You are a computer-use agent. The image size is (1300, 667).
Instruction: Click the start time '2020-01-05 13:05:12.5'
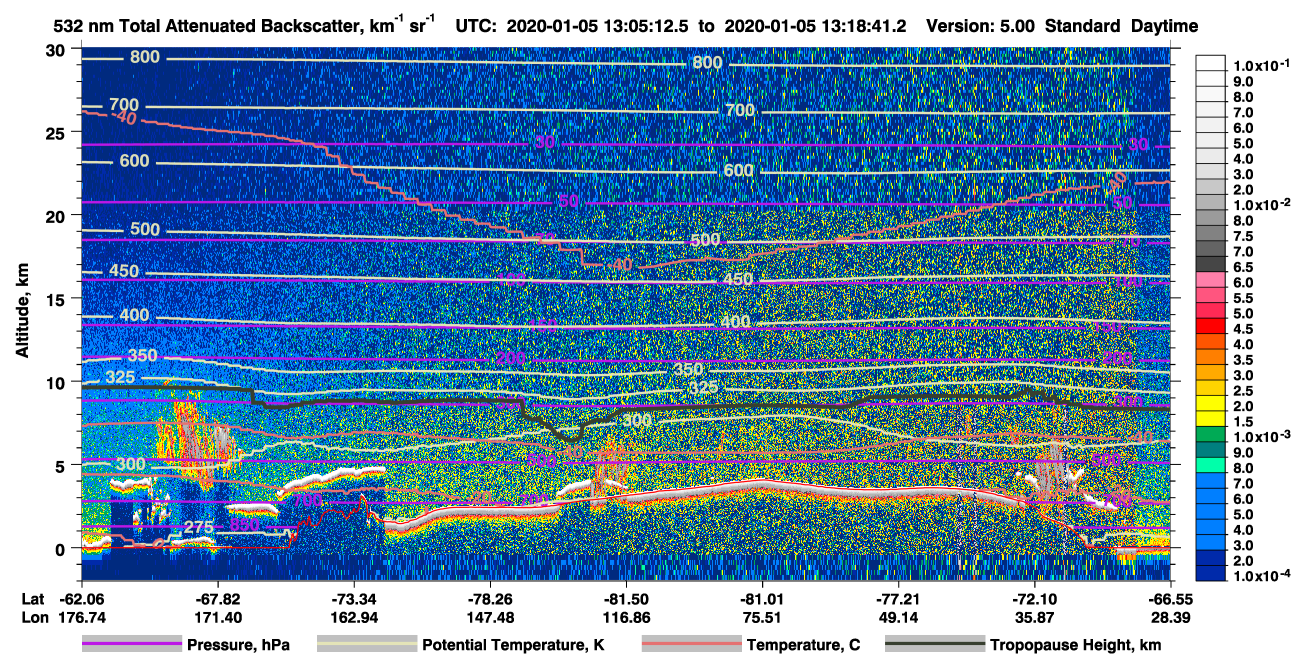coord(598,26)
